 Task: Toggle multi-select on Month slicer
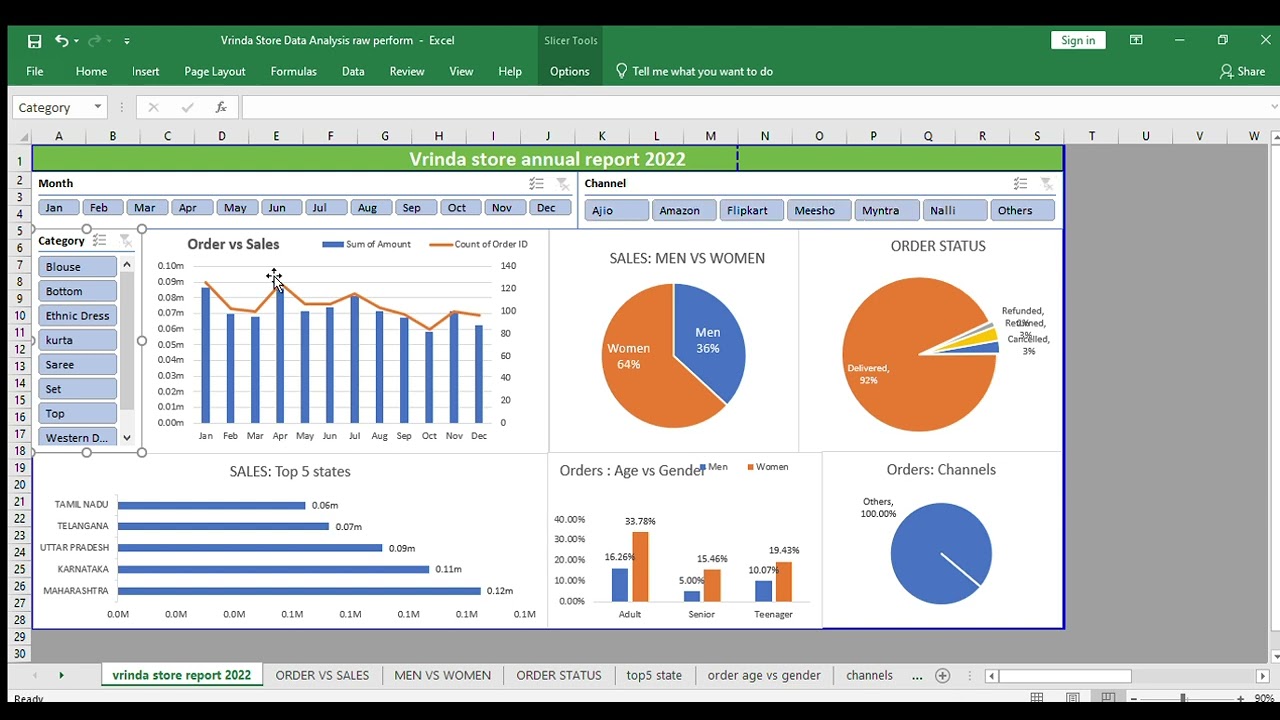click(537, 184)
